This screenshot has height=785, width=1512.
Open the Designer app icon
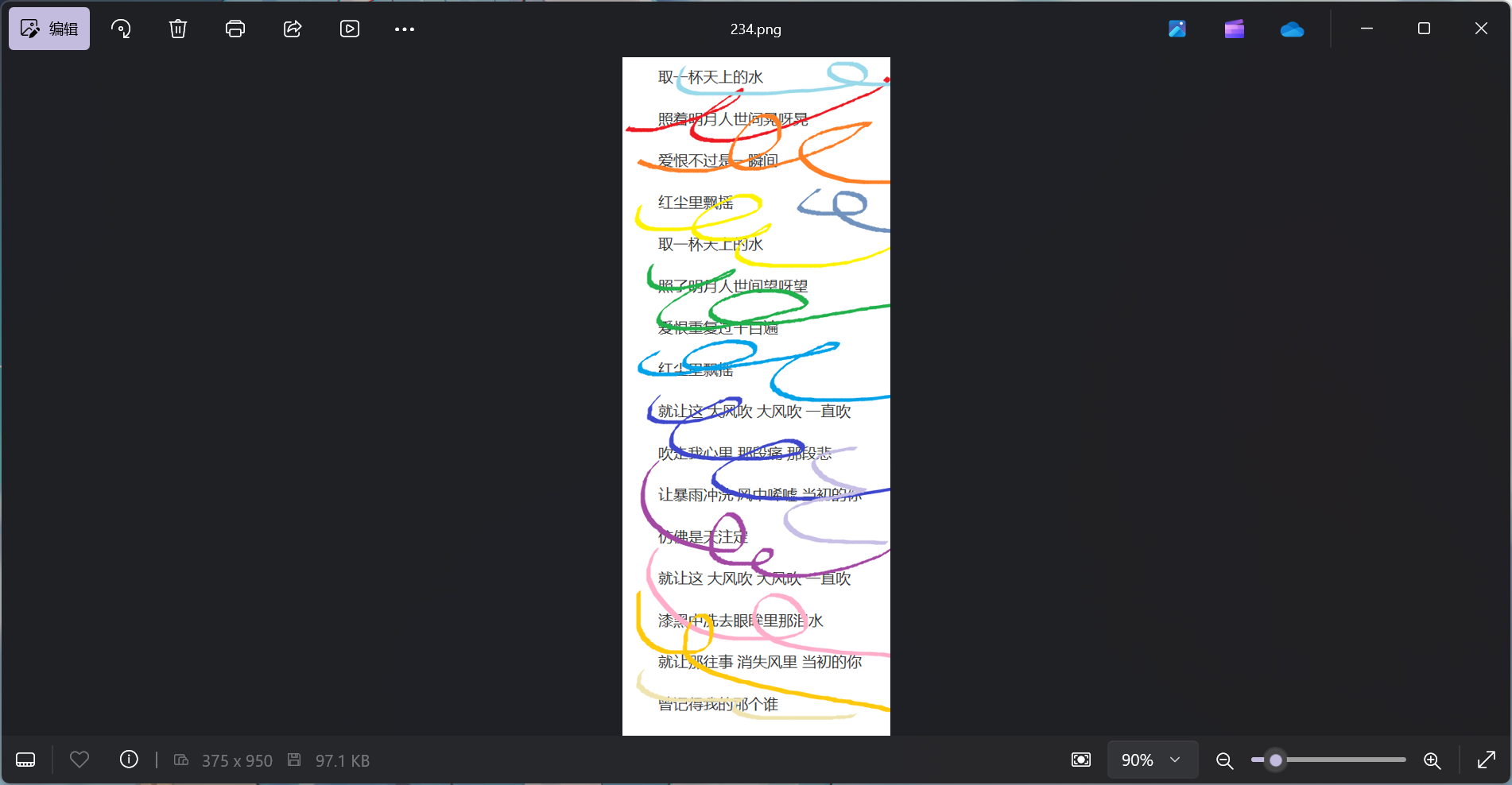pyautogui.click(x=1177, y=29)
